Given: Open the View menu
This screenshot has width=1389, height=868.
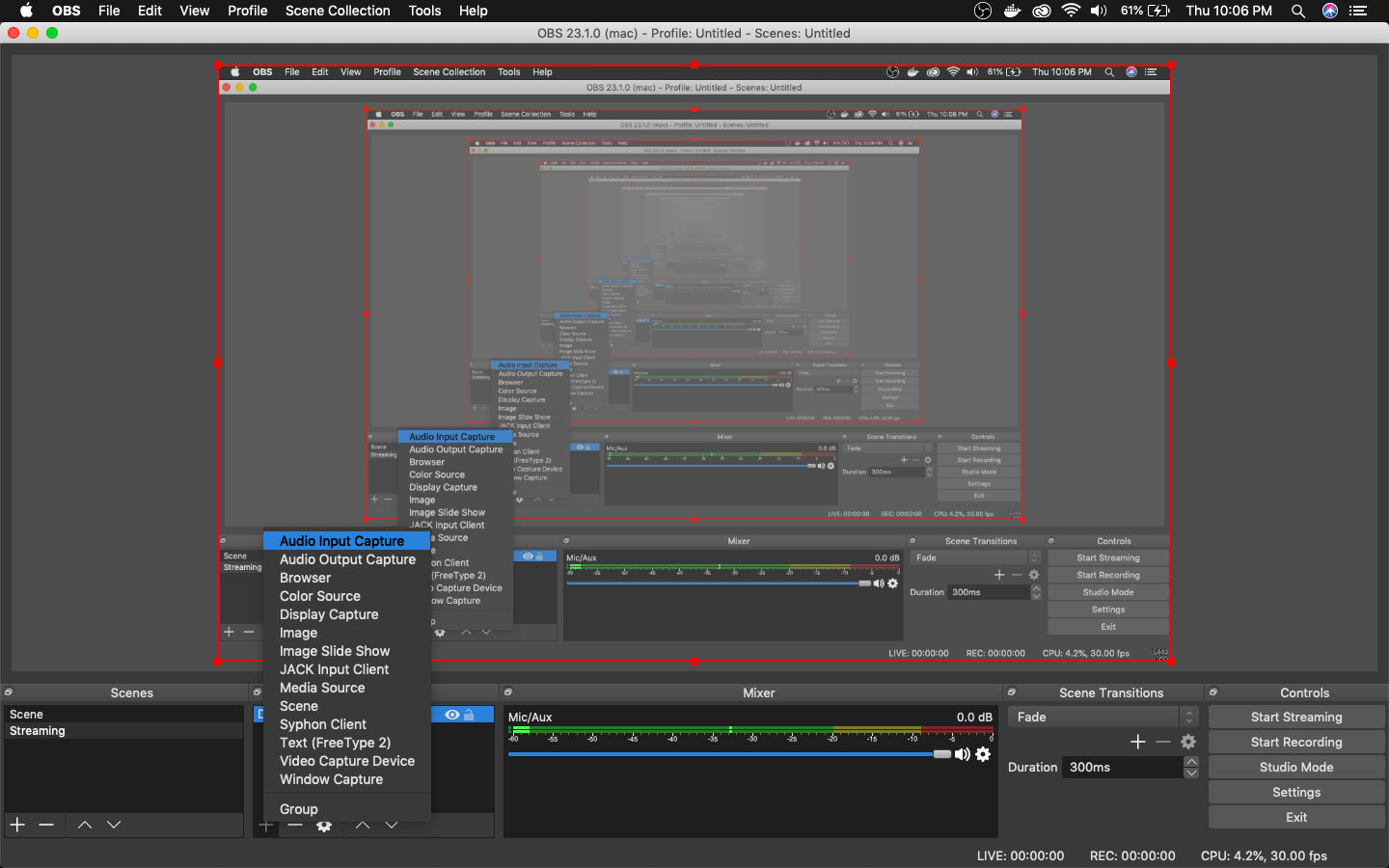Looking at the screenshot, I should pyautogui.click(x=194, y=11).
